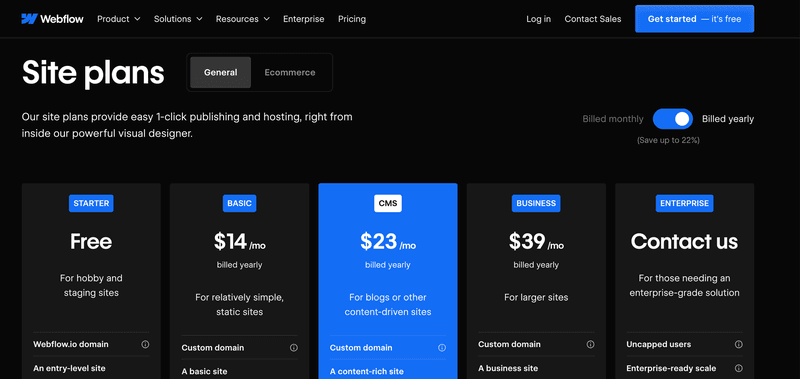Open info icon for Business plan Custom domain
This screenshot has width=800, height=379.
pyautogui.click(x=590, y=344)
